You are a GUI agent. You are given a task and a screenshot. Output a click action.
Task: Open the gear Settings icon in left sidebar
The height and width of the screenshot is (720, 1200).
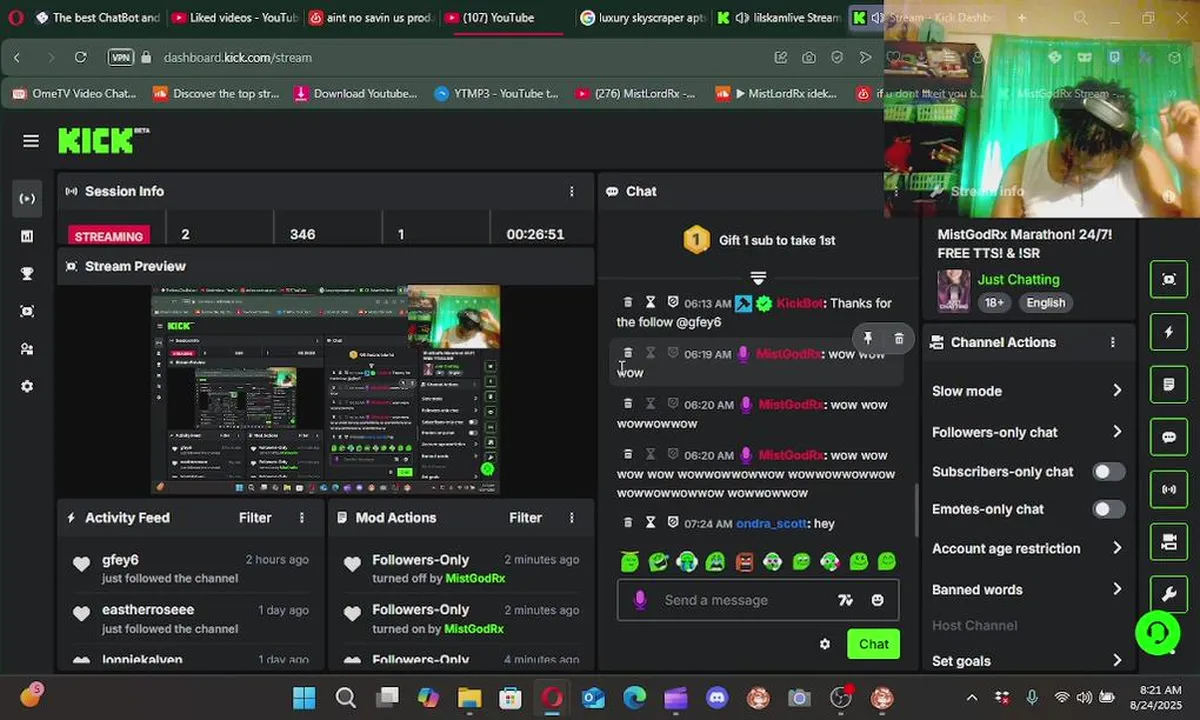coord(27,386)
